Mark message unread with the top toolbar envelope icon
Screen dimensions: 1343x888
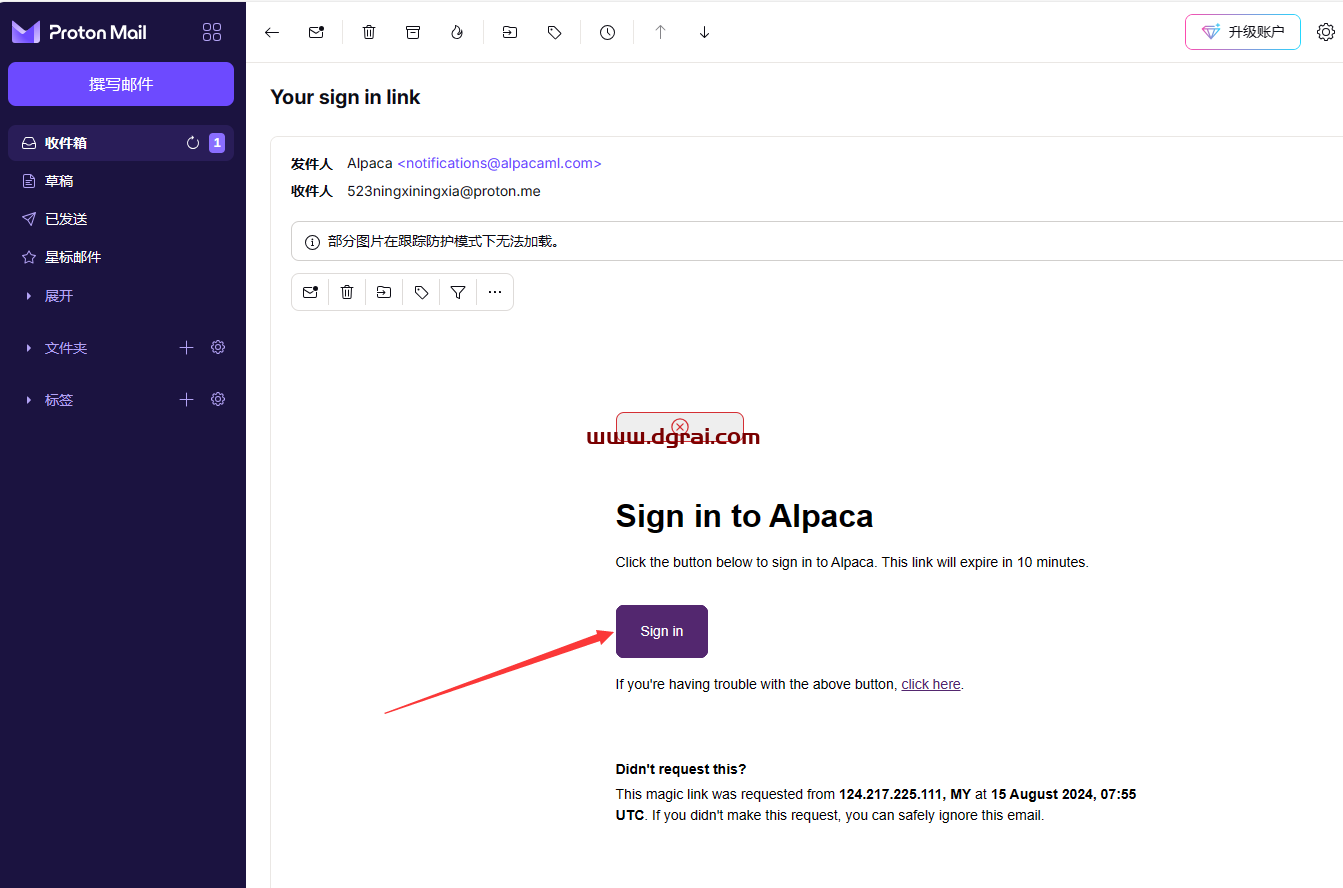pos(316,32)
